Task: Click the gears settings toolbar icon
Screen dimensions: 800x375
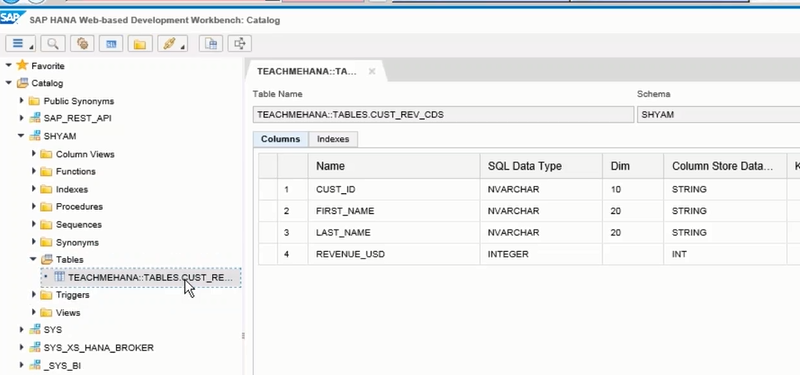Action: coord(82,43)
